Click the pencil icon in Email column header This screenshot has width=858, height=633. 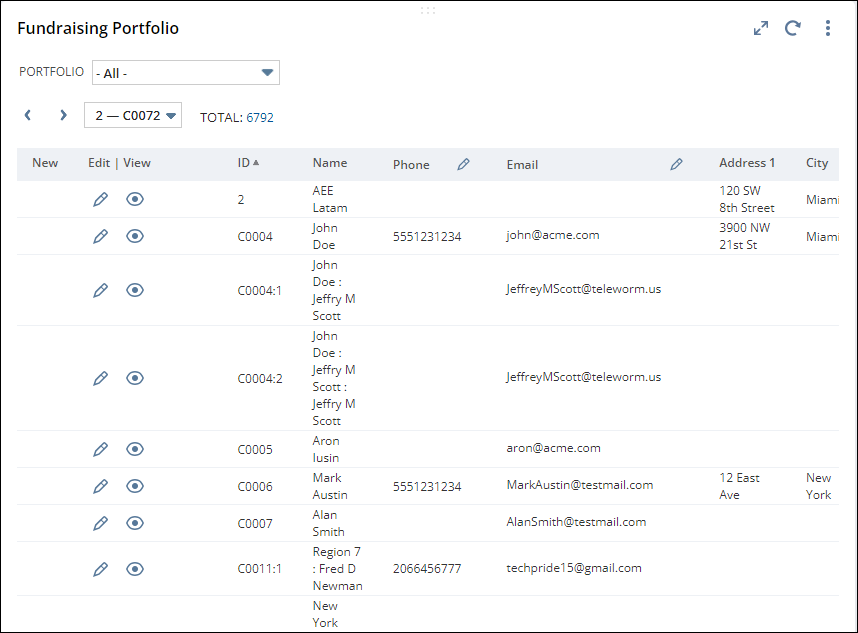[x=677, y=165]
